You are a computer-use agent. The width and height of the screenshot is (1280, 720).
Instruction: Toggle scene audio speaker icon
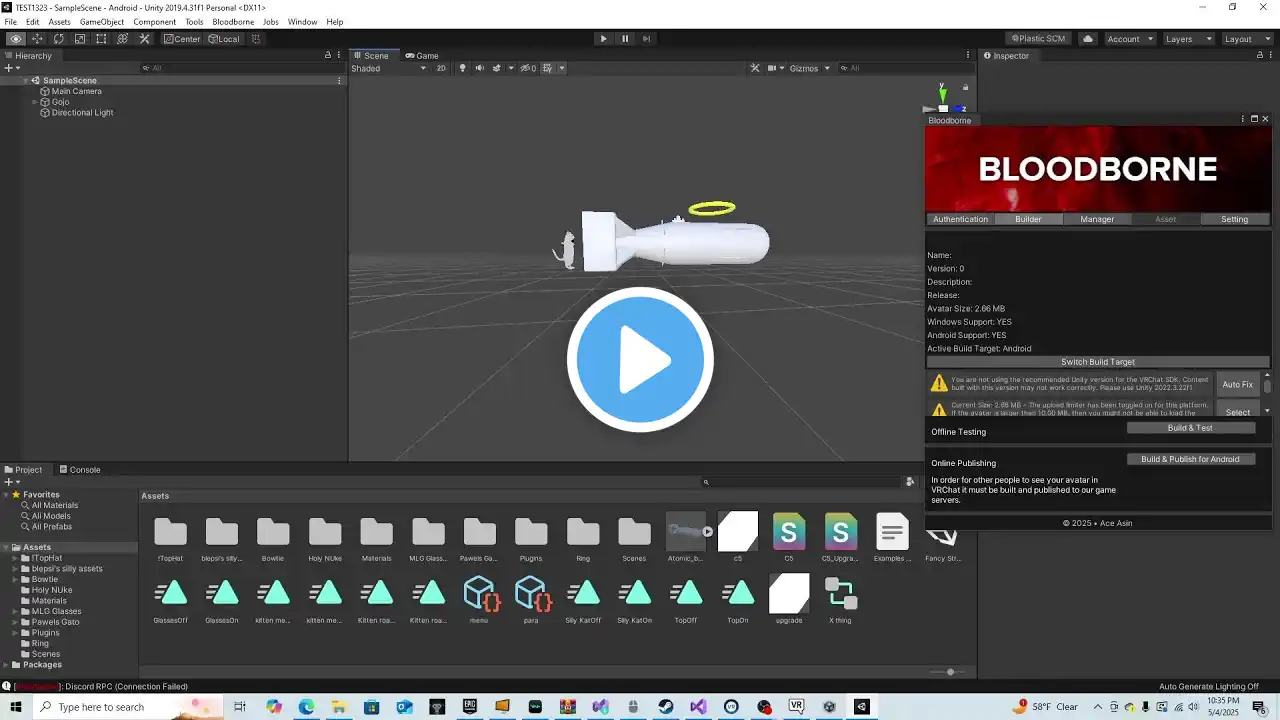click(480, 68)
